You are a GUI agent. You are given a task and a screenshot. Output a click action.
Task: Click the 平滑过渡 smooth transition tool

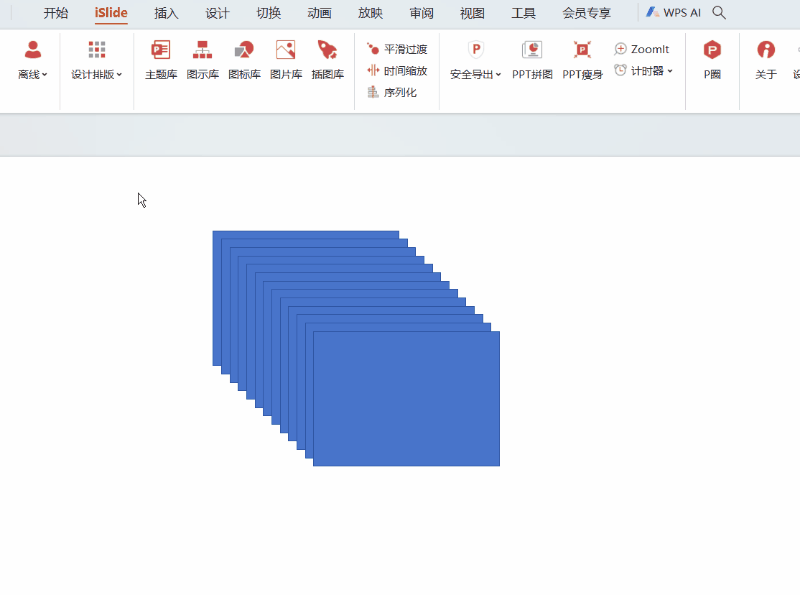coord(397,49)
